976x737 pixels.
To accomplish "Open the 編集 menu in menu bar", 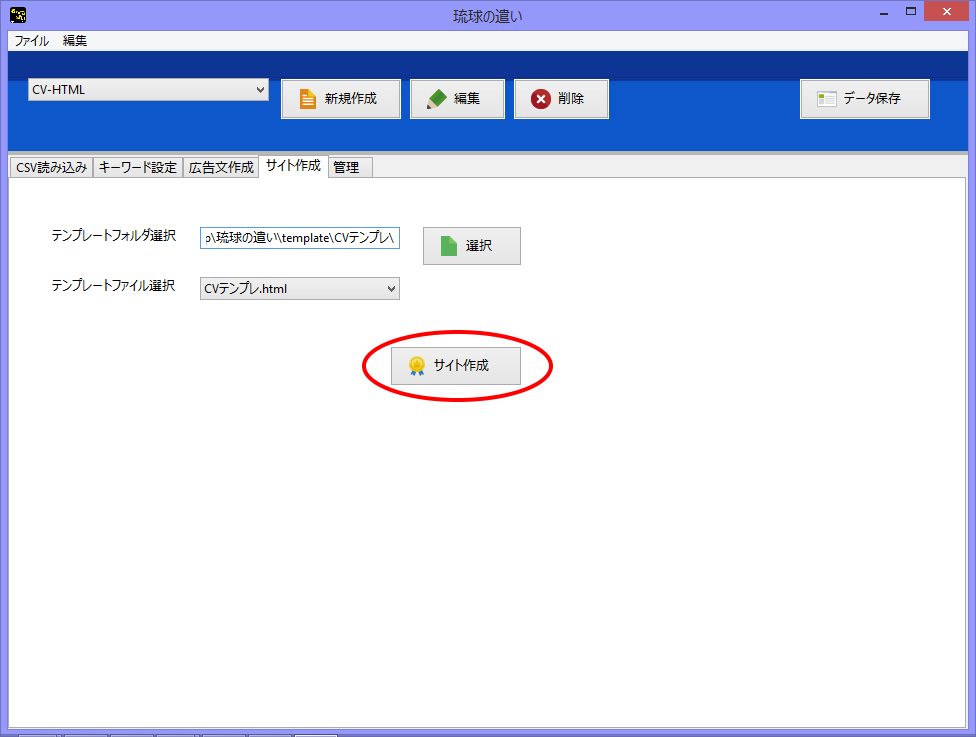I will point(75,41).
